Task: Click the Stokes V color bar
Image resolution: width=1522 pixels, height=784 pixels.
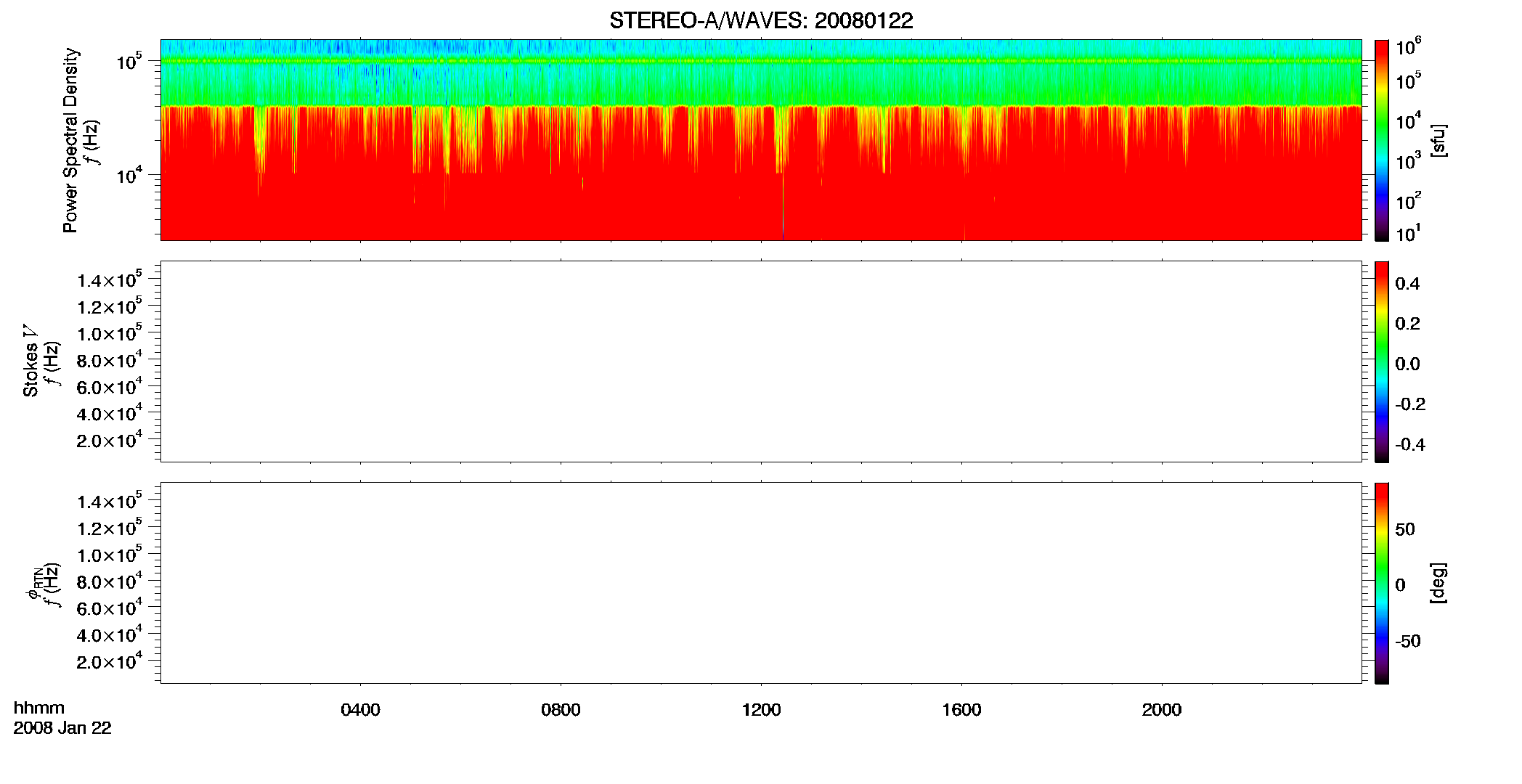Action: (1382, 362)
